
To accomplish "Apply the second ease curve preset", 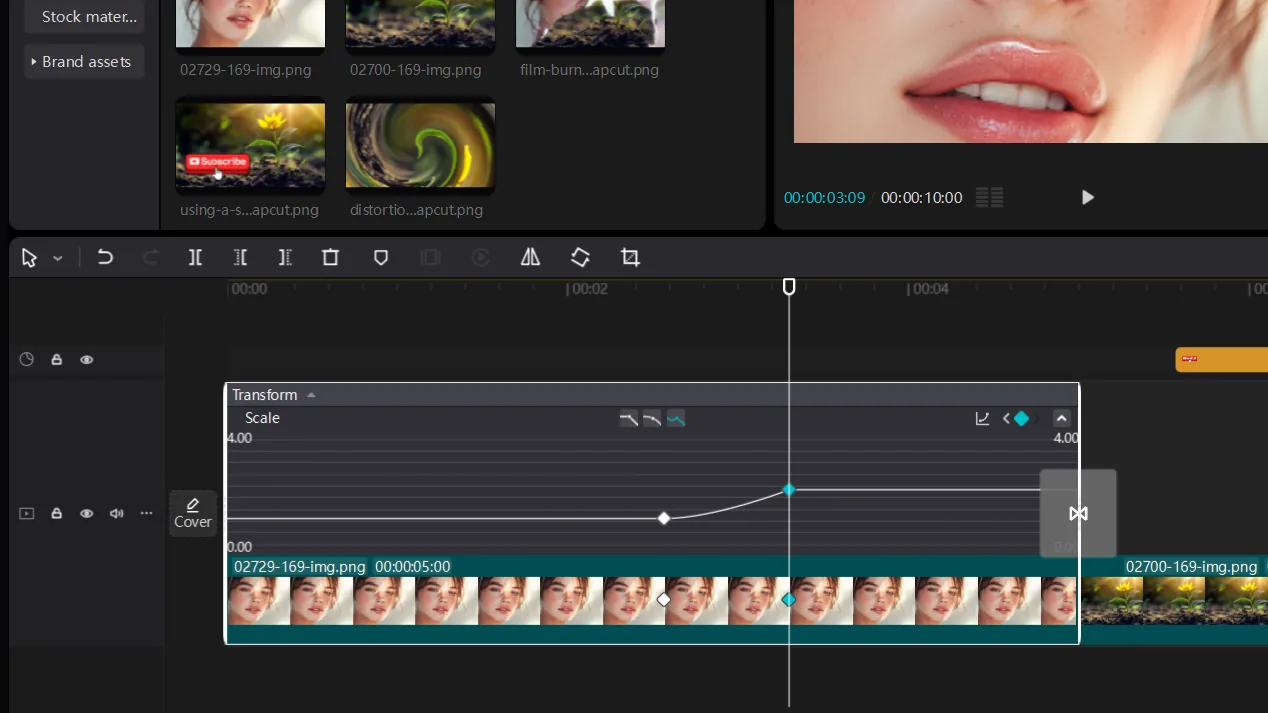I will pos(652,418).
